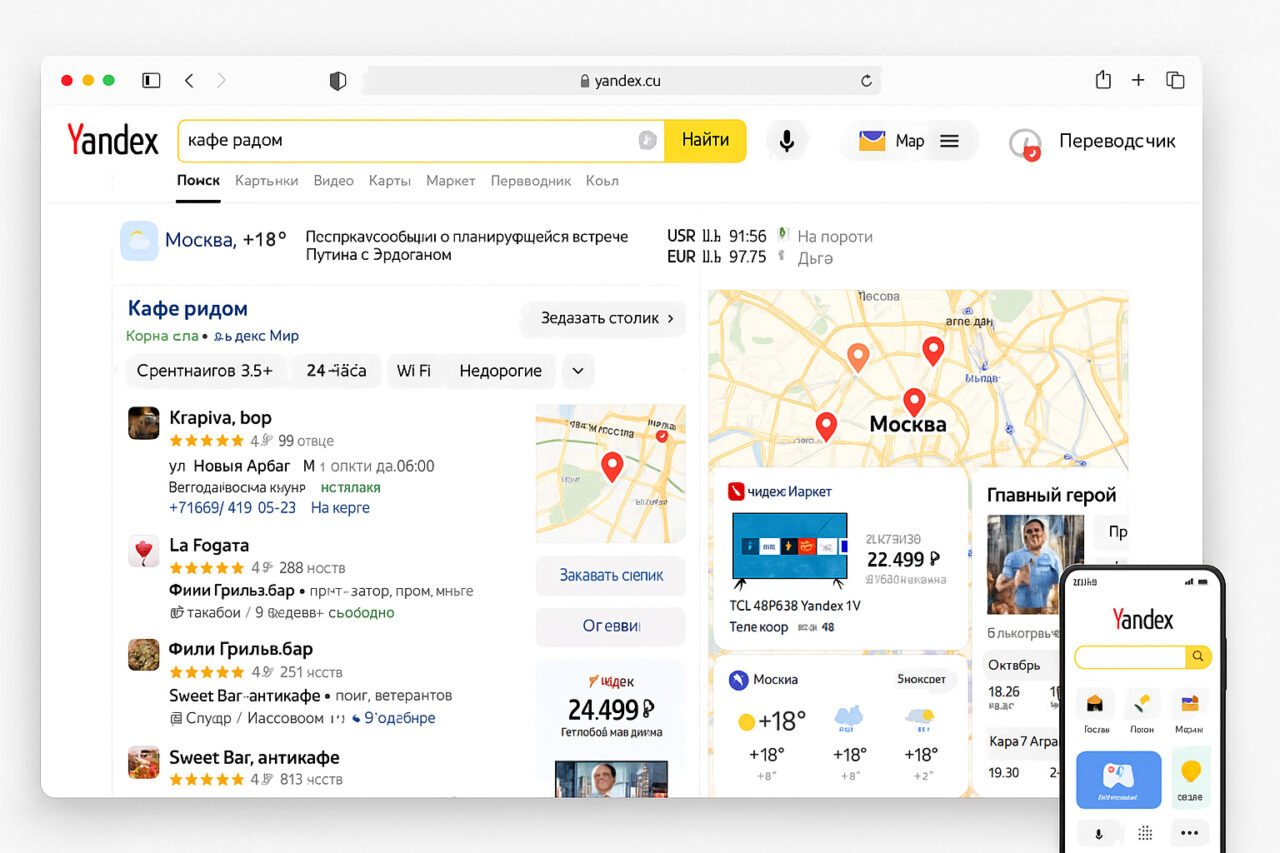Tap the yellow search magnifier on the phone
Viewport: 1280px width, 853px height.
[1197, 657]
